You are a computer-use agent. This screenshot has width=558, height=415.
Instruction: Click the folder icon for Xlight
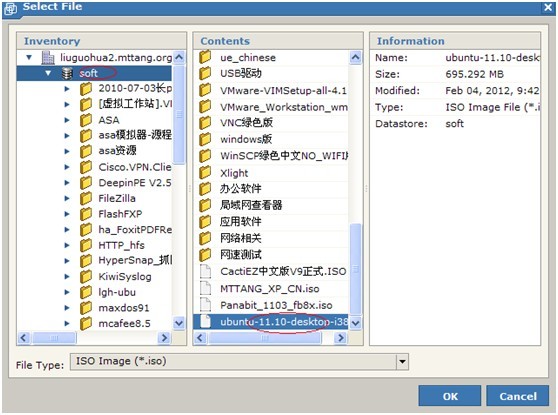pyautogui.click(x=205, y=173)
